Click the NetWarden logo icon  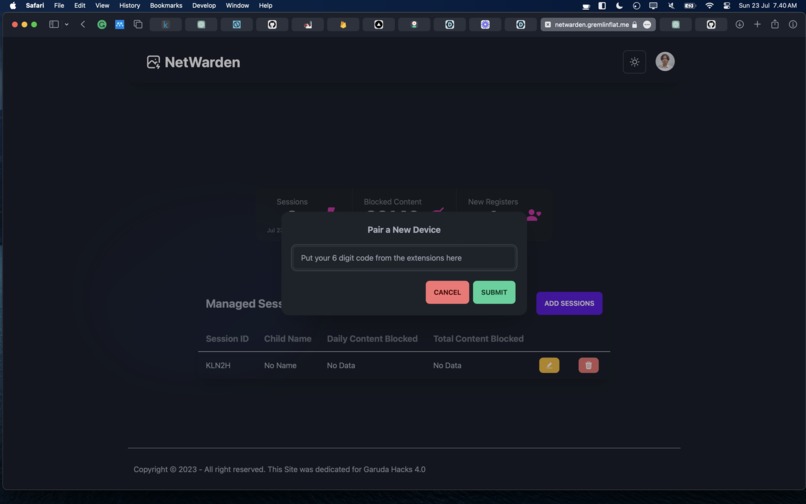[x=153, y=62]
